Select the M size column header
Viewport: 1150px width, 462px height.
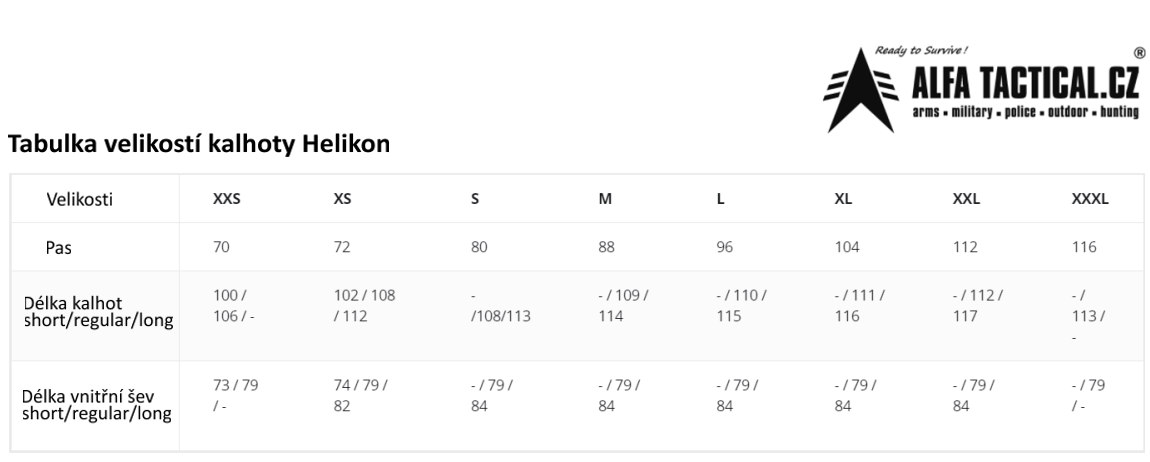pyautogui.click(x=605, y=199)
